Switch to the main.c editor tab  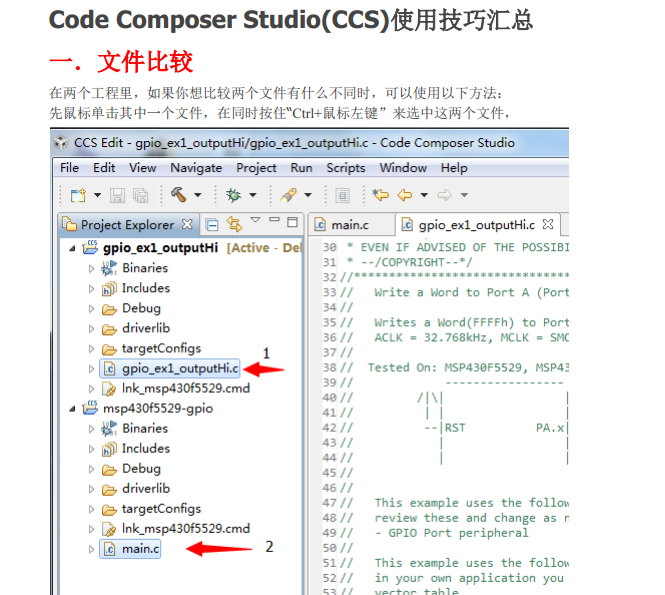(x=350, y=225)
